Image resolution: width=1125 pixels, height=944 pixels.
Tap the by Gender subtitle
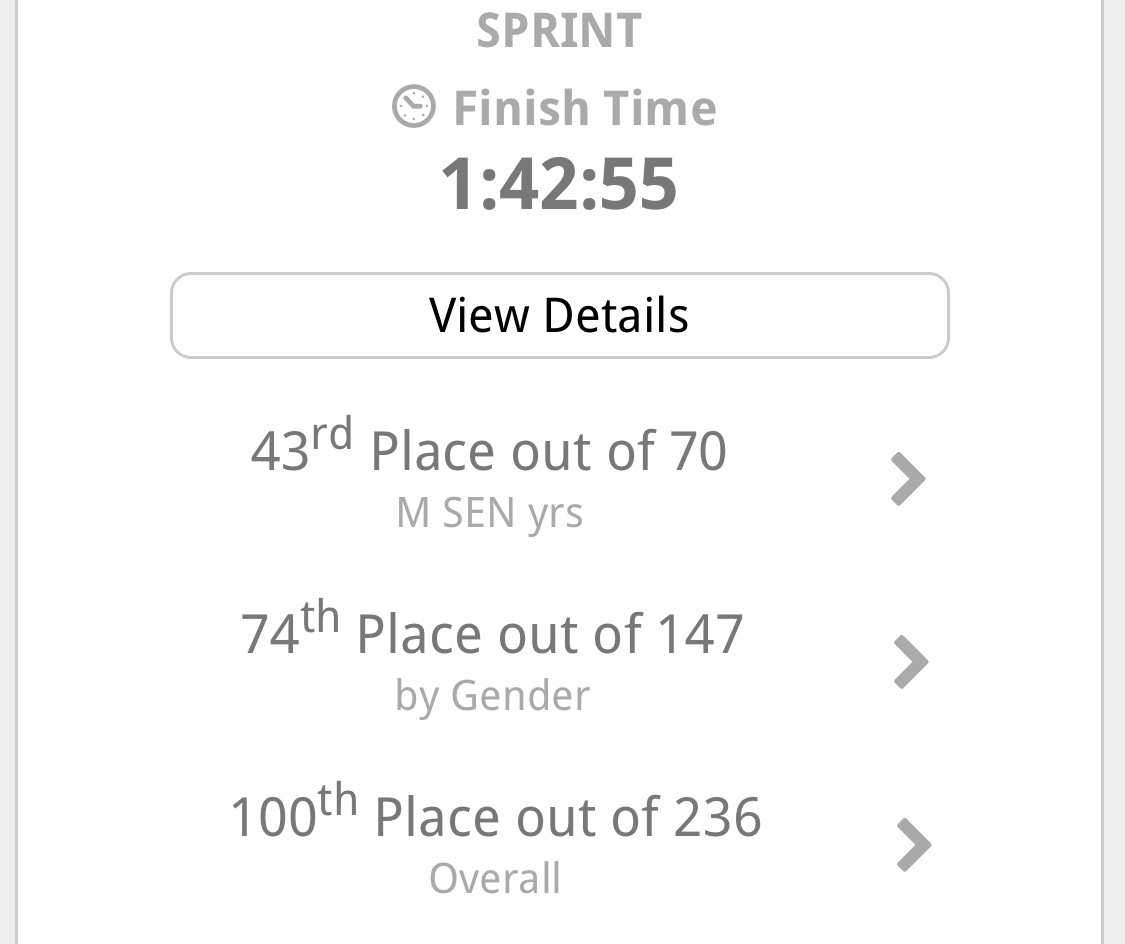(492, 696)
